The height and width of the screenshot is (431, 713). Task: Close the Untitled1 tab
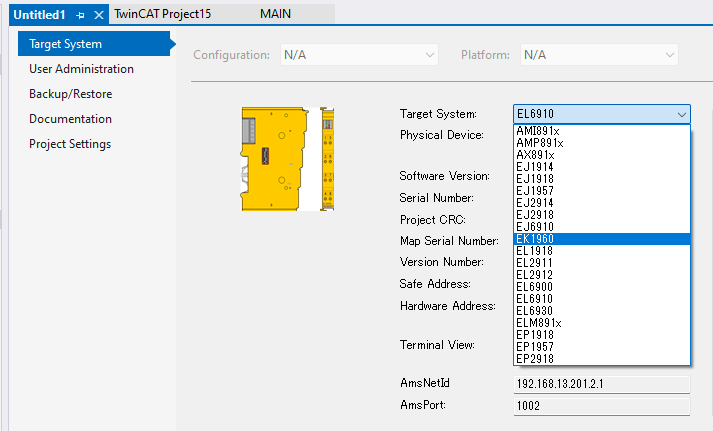[99, 15]
